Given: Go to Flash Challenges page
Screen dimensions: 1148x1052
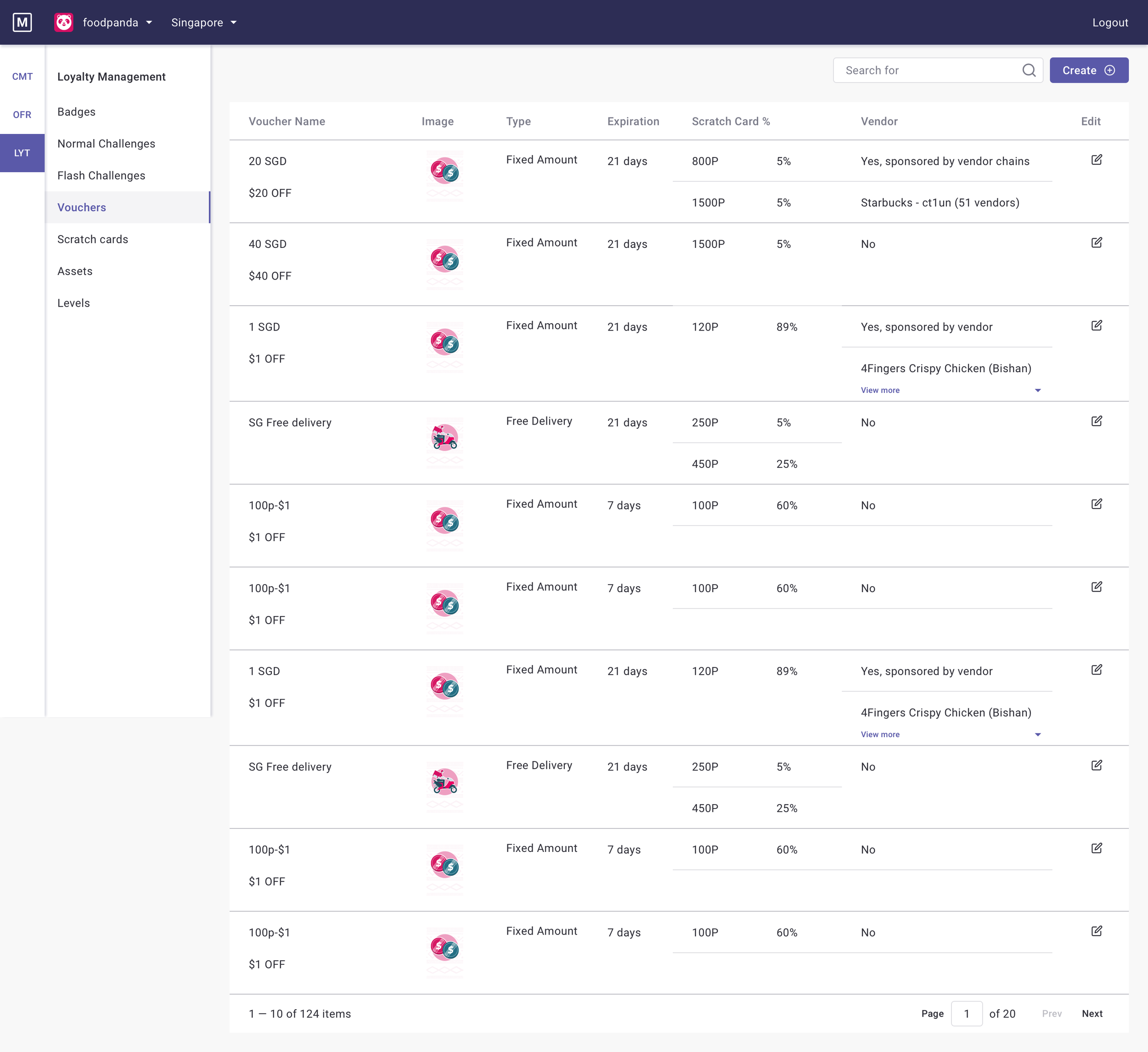Looking at the screenshot, I should coord(101,175).
